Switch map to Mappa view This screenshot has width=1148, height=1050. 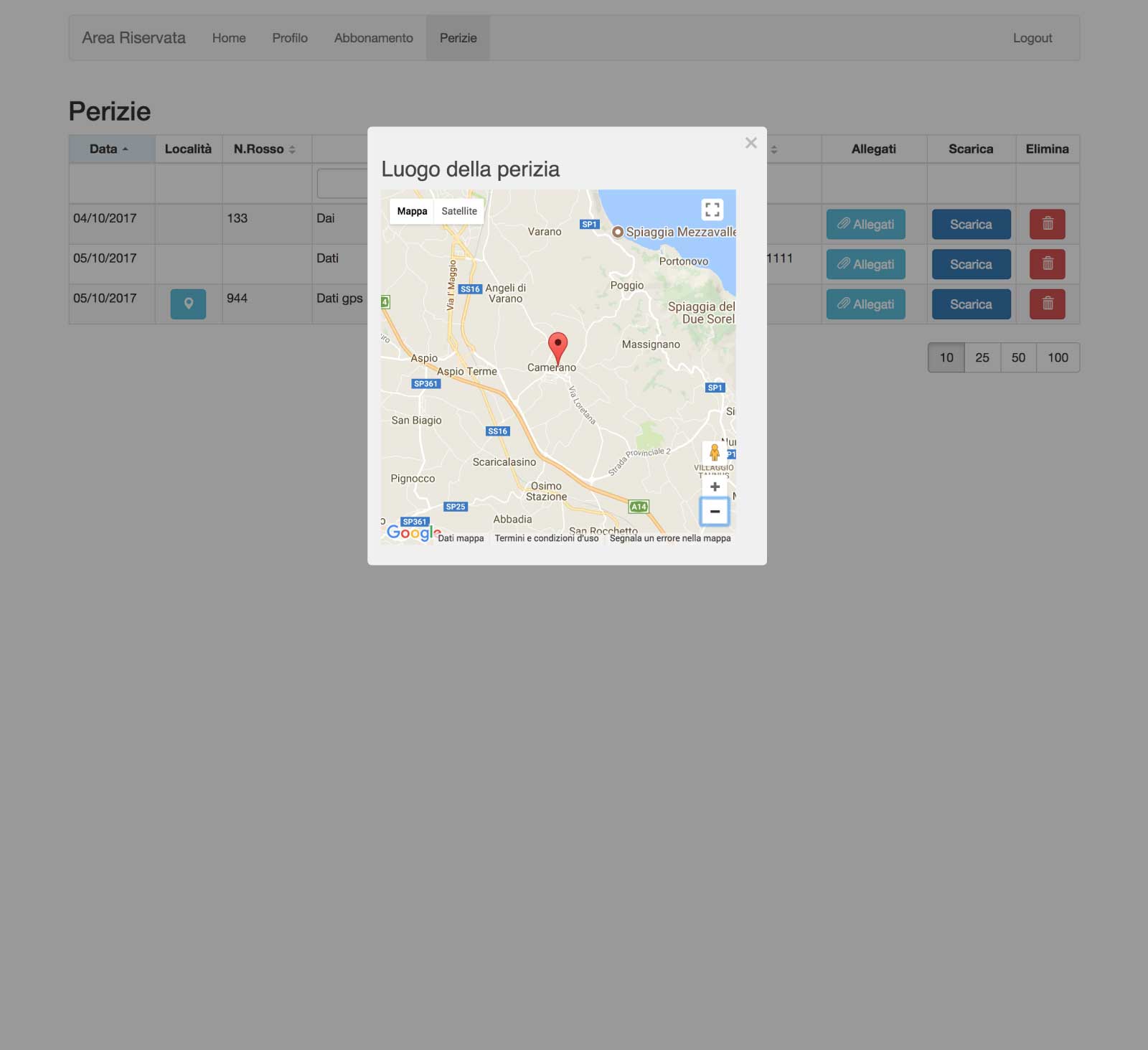click(x=412, y=211)
